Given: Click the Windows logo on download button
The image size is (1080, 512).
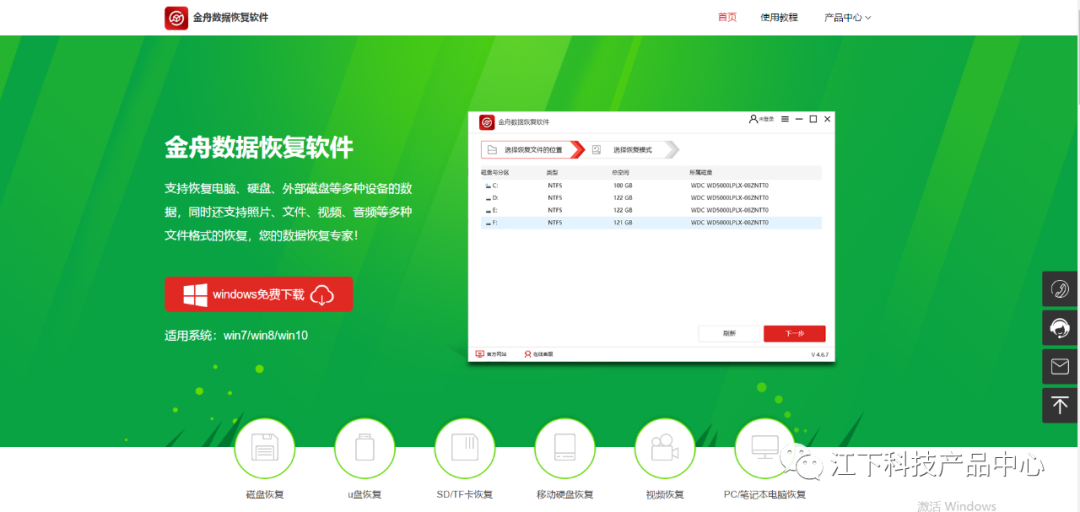Looking at the screenshot, I should point(195,295).
